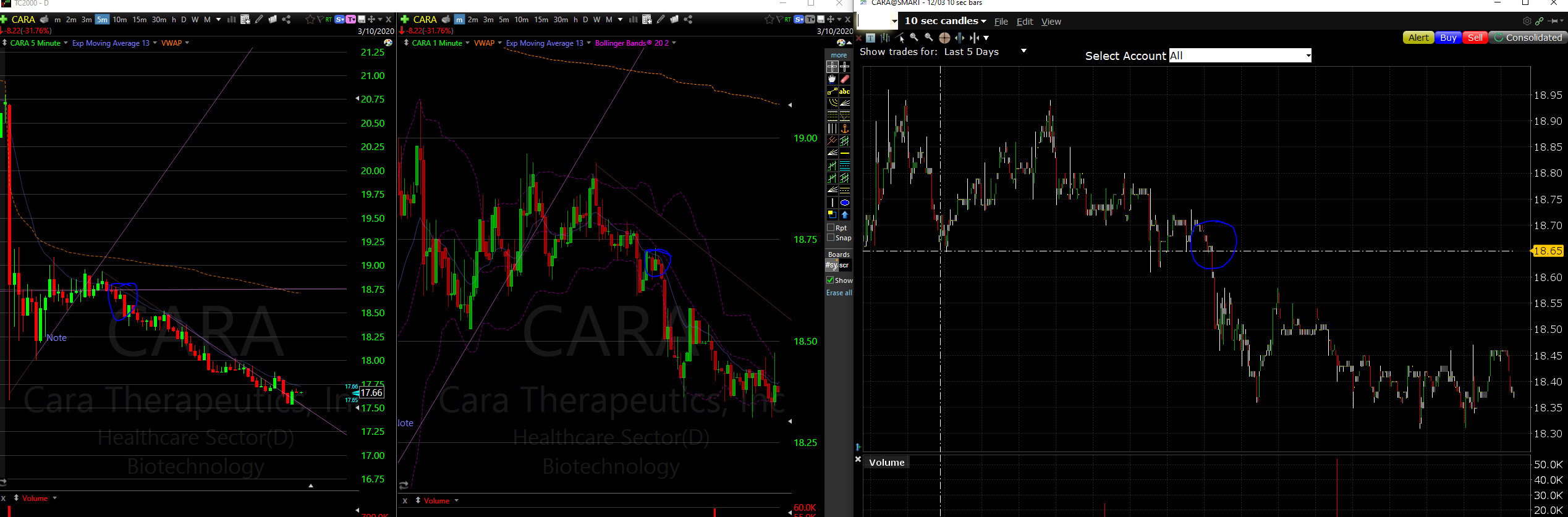This screenshot has height=517, width=1568.
Task: Click the pencil drawing icon on 1-minute chart
Action: point(661,20)
